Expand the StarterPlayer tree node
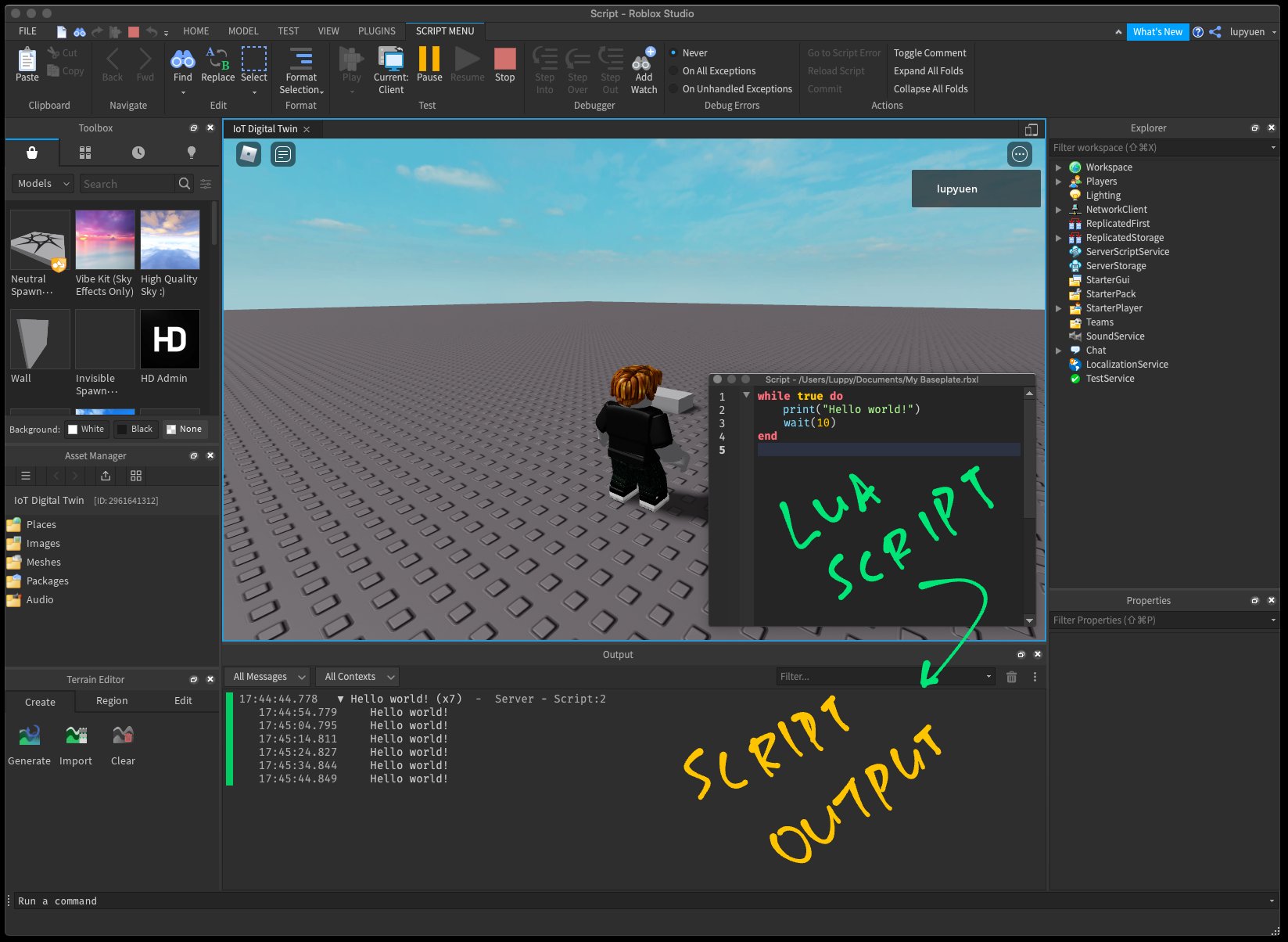The width and height of the screenshot is (1288, 942). 1058,308
